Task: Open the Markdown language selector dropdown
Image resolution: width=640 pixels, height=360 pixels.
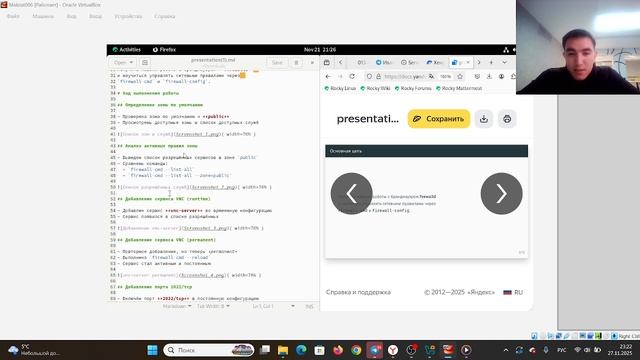Action: pos(177,306)
